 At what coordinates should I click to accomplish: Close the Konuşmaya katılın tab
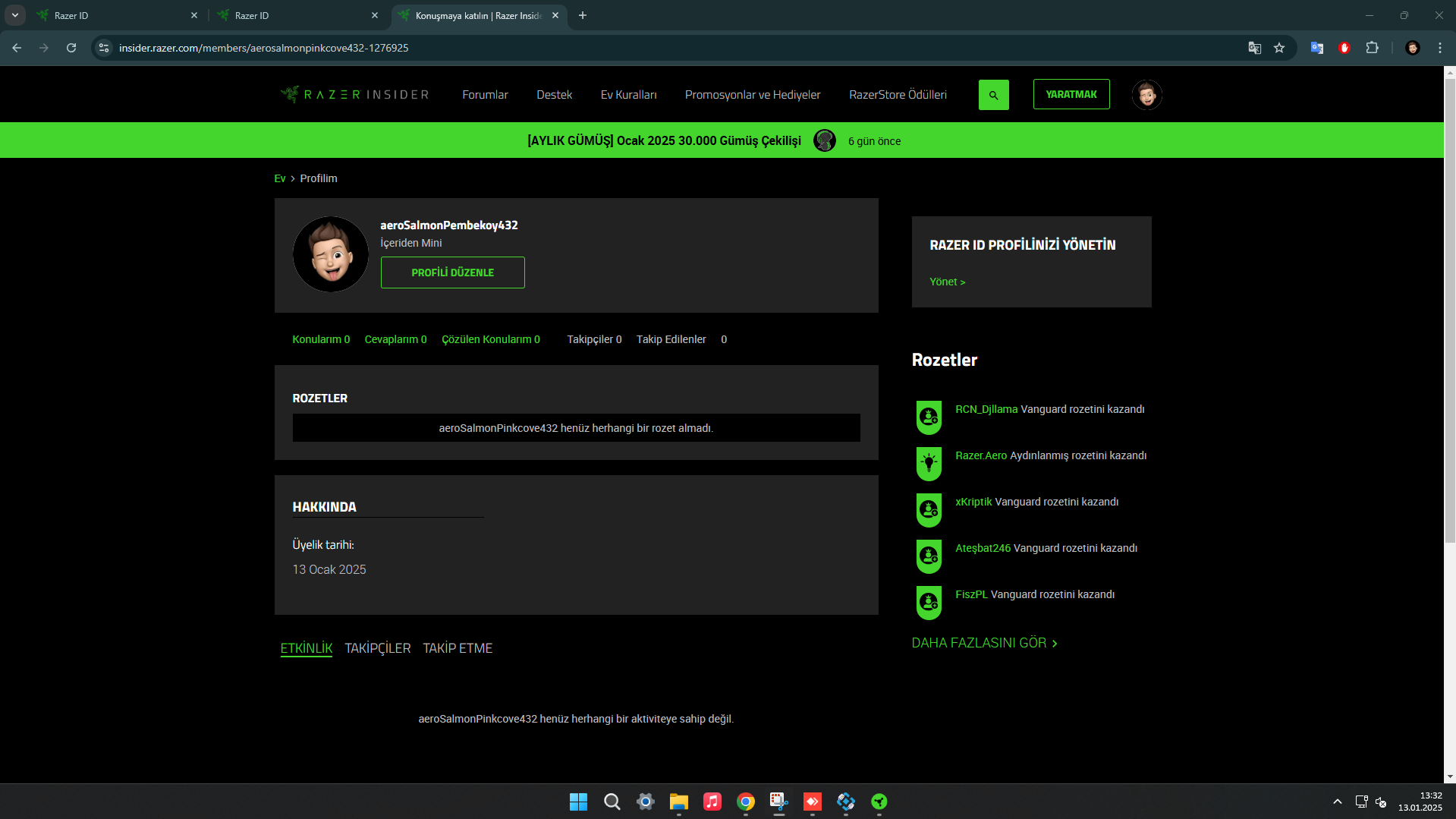[x=555, y=15]
